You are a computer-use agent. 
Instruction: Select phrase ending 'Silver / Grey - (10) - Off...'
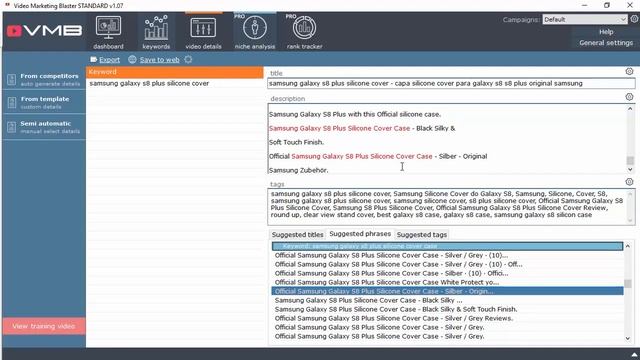pos(447,264)
